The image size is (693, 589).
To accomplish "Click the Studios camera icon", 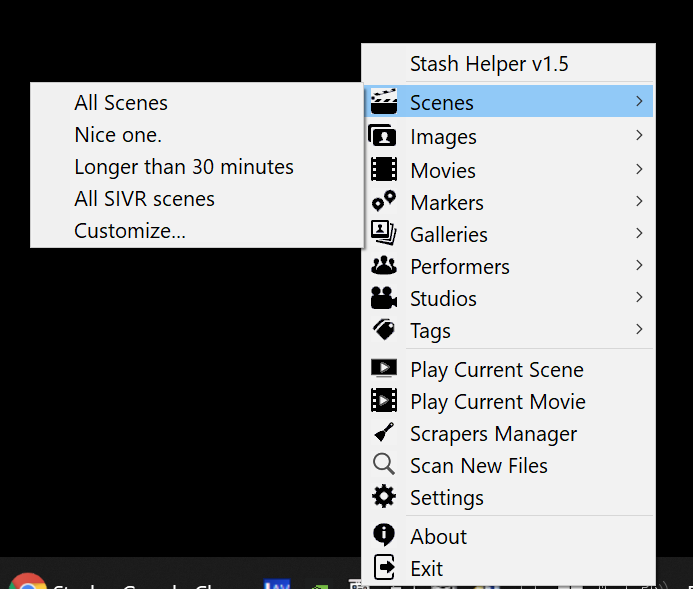I will [384, 298].
